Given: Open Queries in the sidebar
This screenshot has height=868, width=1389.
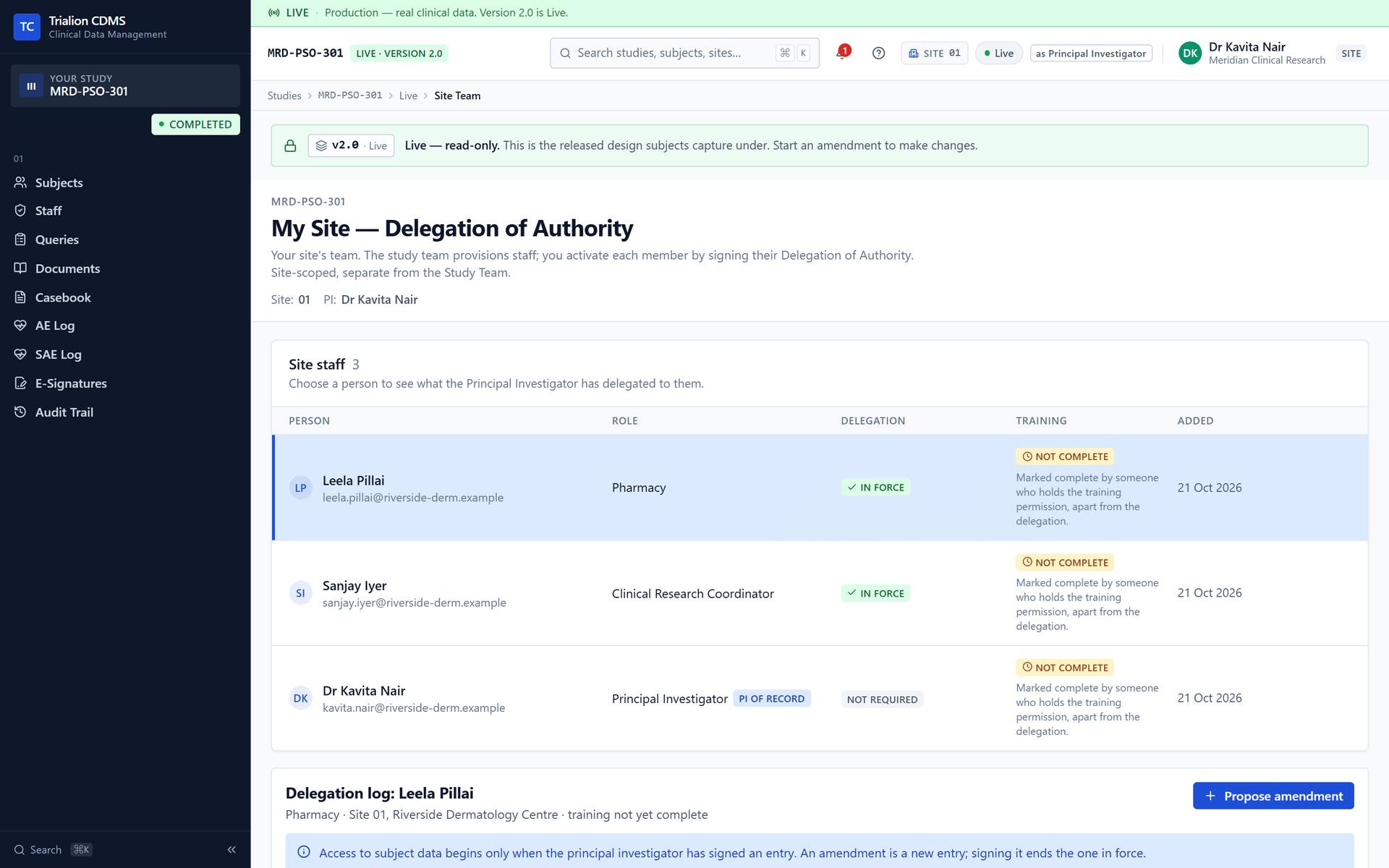Looking at the screenshot, I should [x=125, y=239].
